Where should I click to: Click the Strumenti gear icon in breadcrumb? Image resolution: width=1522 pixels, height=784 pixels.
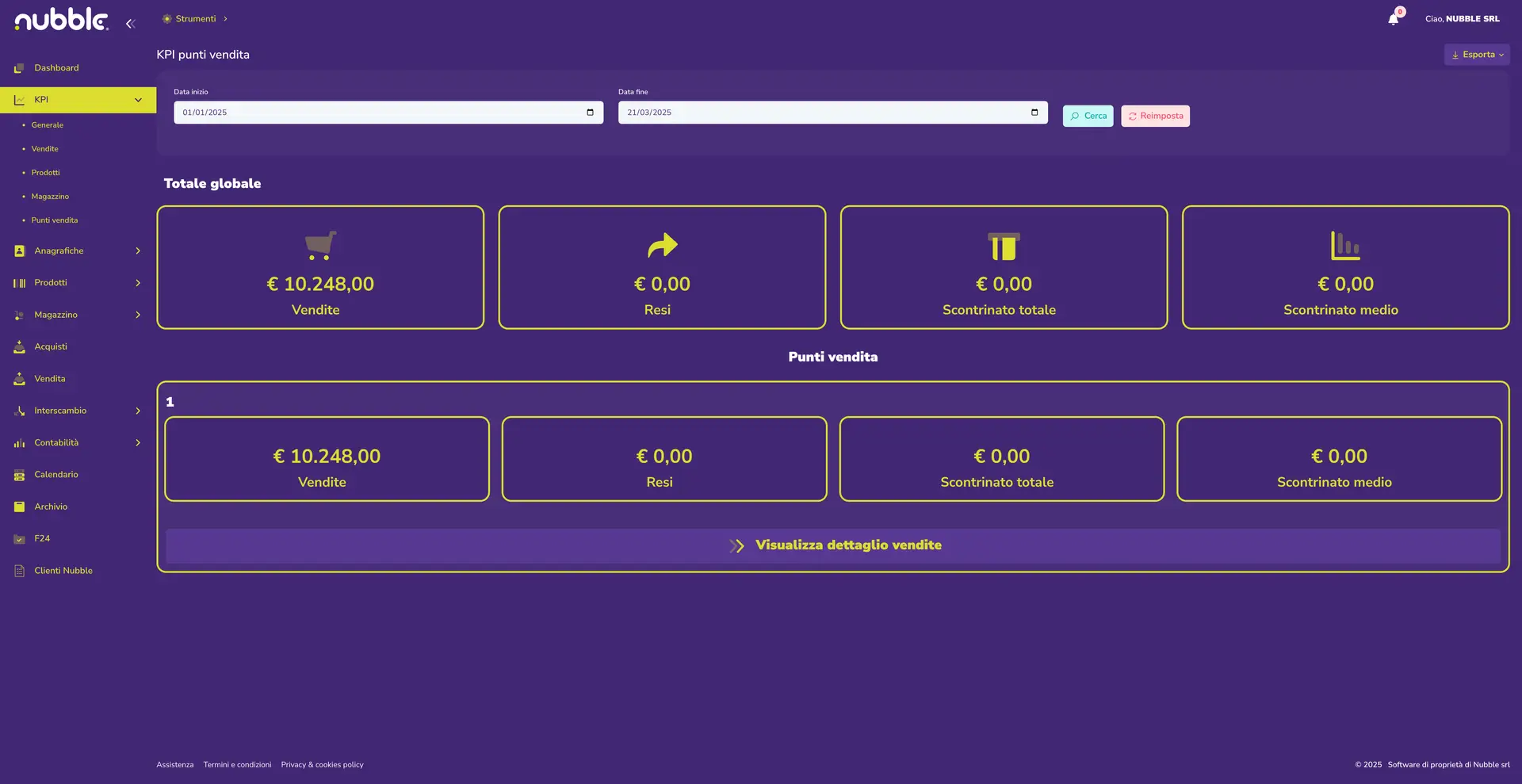point(166,19)
